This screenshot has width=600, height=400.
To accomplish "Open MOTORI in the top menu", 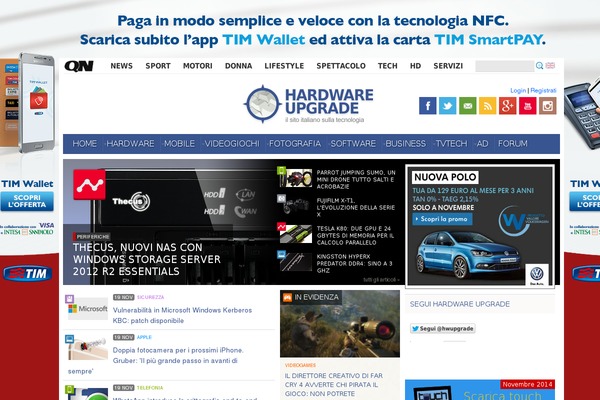I will 197,66.
